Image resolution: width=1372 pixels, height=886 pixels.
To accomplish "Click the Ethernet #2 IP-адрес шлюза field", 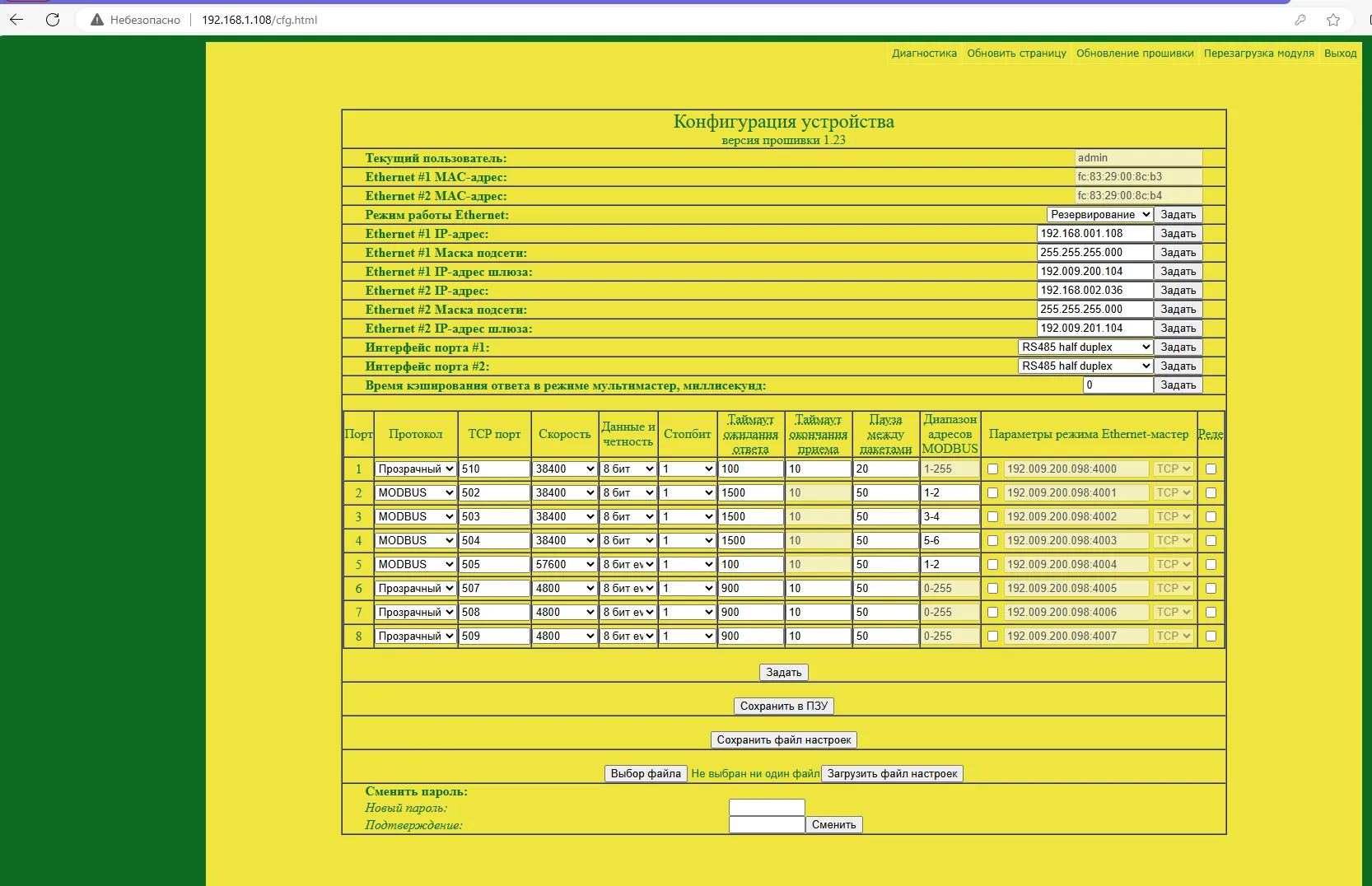I will [x=1094, y=329].
